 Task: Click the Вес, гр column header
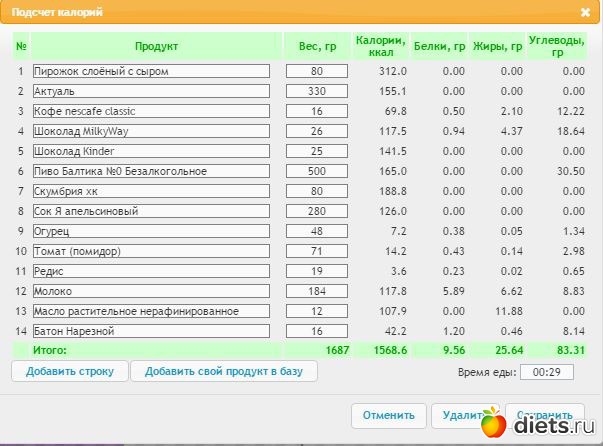point(317,46)
